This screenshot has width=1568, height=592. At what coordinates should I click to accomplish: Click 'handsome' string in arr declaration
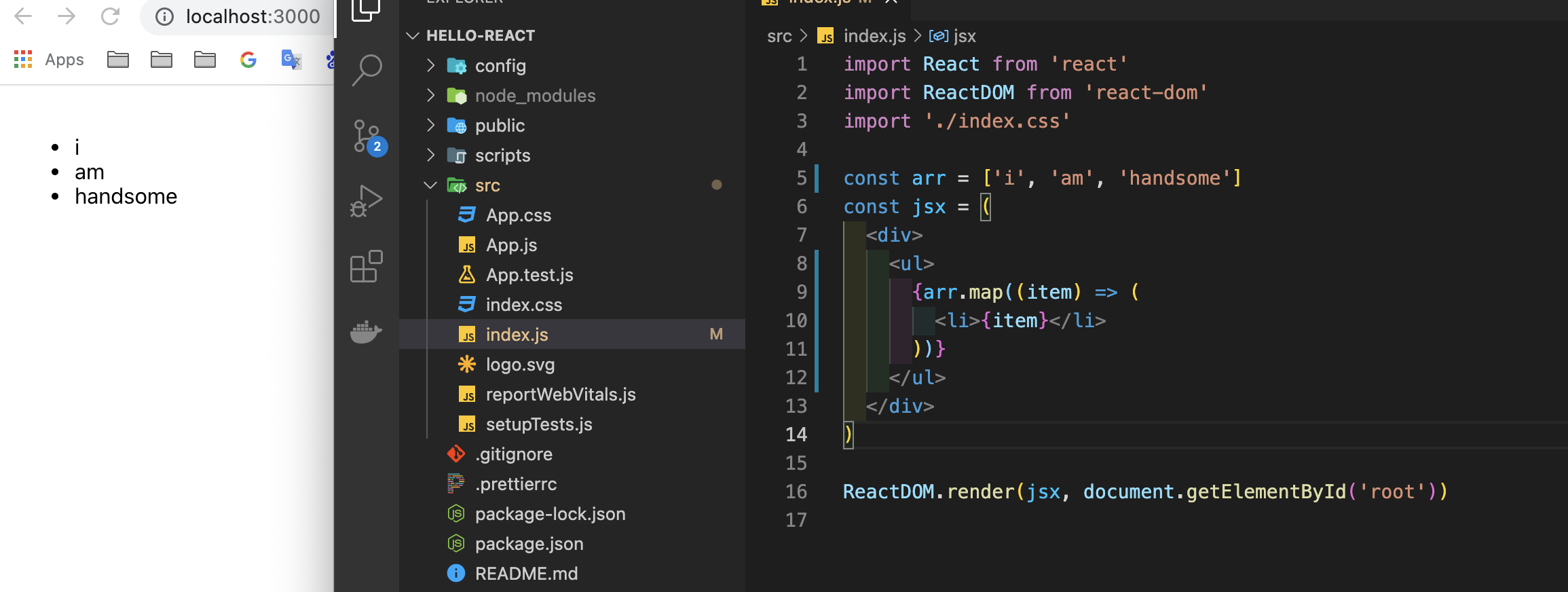(x=1174, y=178)
